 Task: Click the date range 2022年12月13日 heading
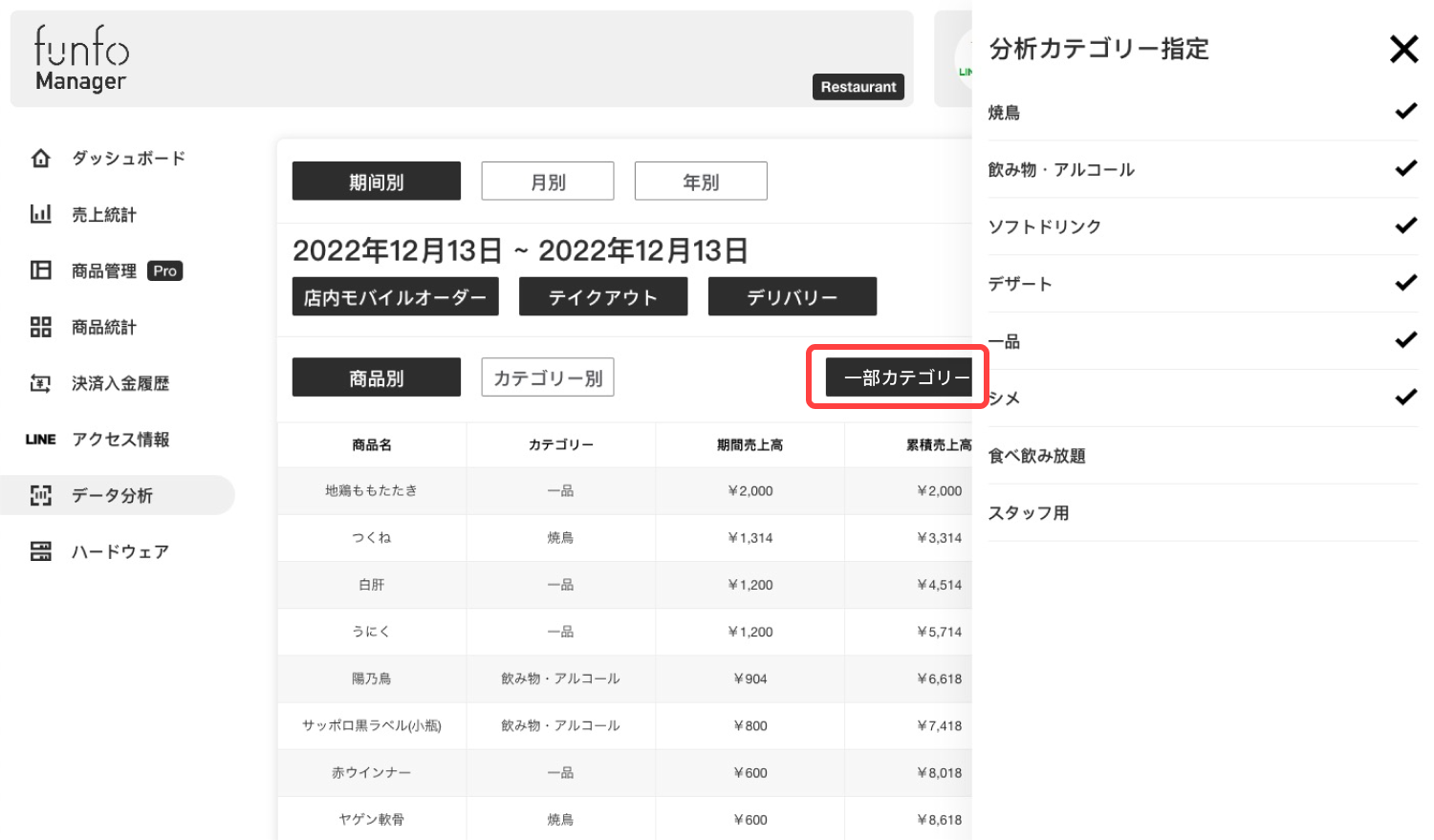click(x=520, y=250)
